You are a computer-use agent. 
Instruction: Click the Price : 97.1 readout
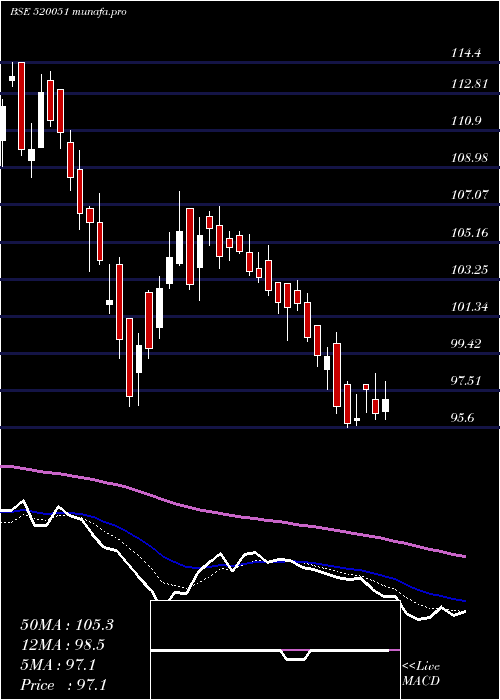coord(63,685)
